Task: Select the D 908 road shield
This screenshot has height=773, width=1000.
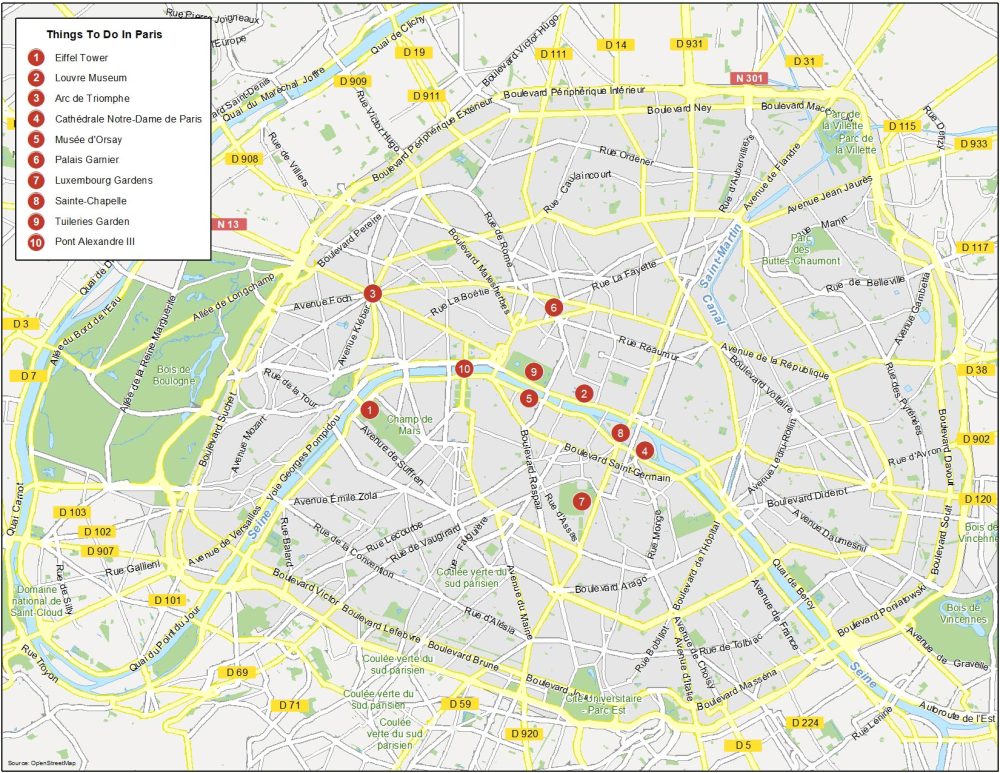Action: point(245,158)
